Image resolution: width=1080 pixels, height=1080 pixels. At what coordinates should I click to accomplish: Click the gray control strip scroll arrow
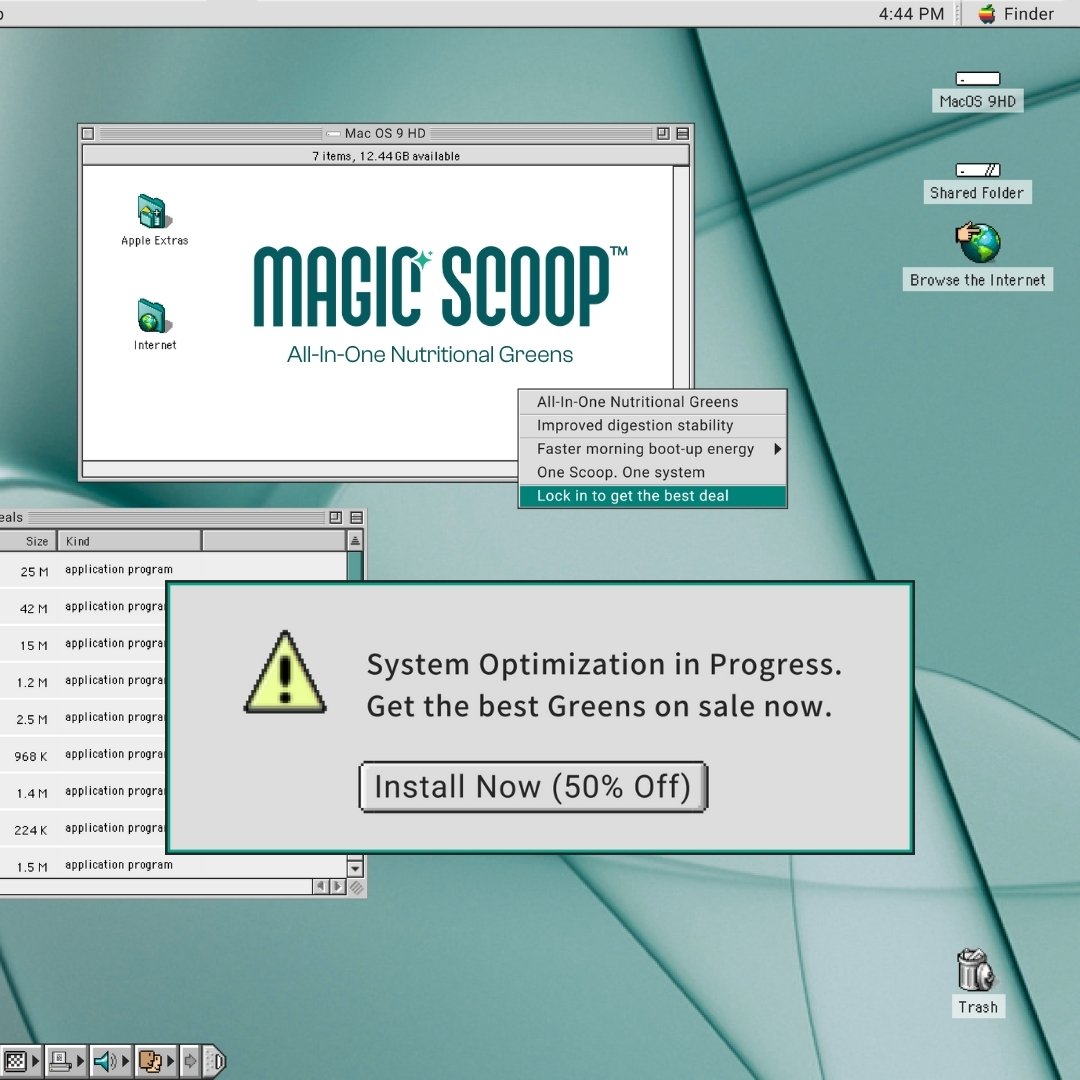click(191, 1061)
